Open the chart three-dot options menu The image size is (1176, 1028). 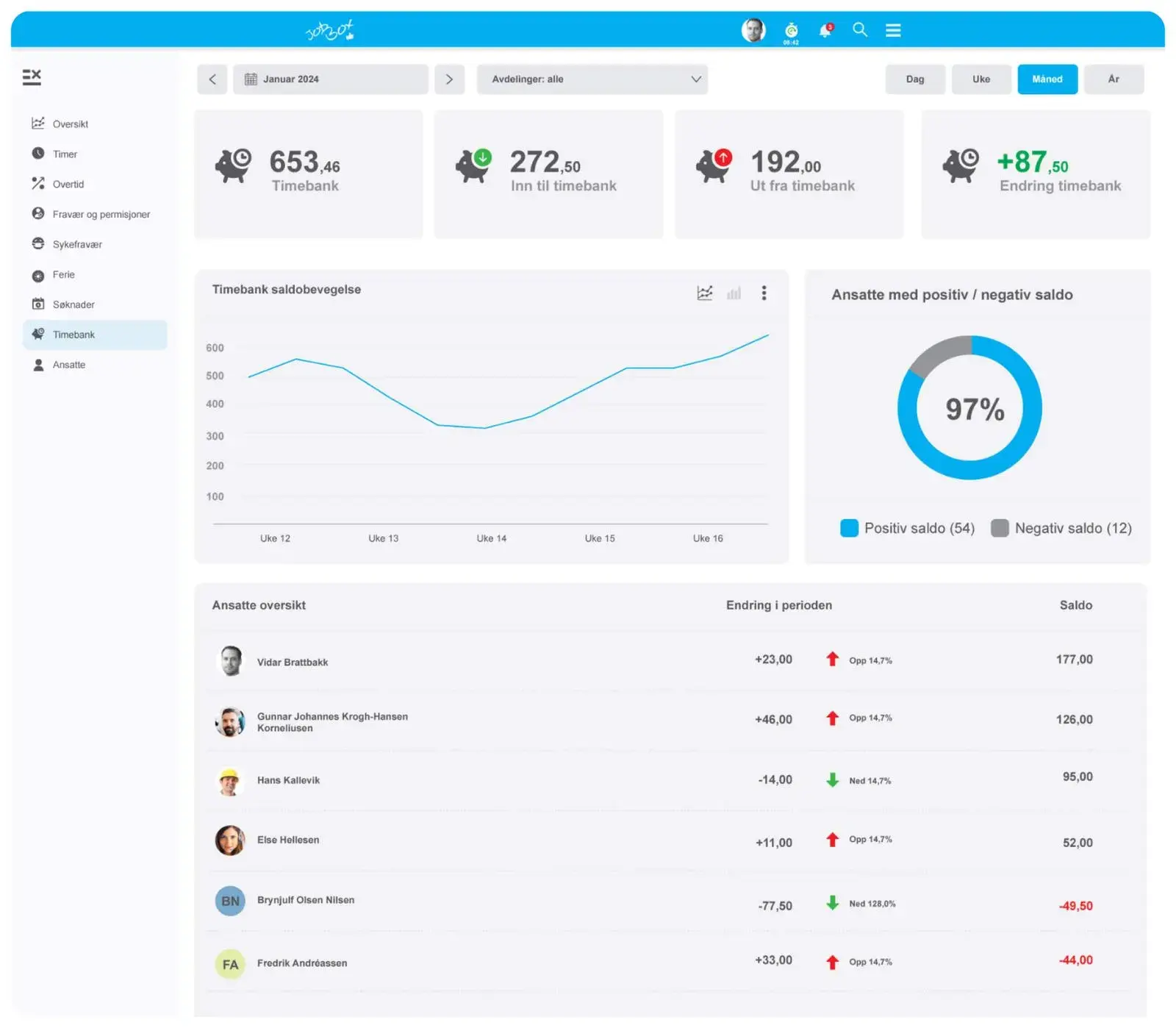point(764,293)
